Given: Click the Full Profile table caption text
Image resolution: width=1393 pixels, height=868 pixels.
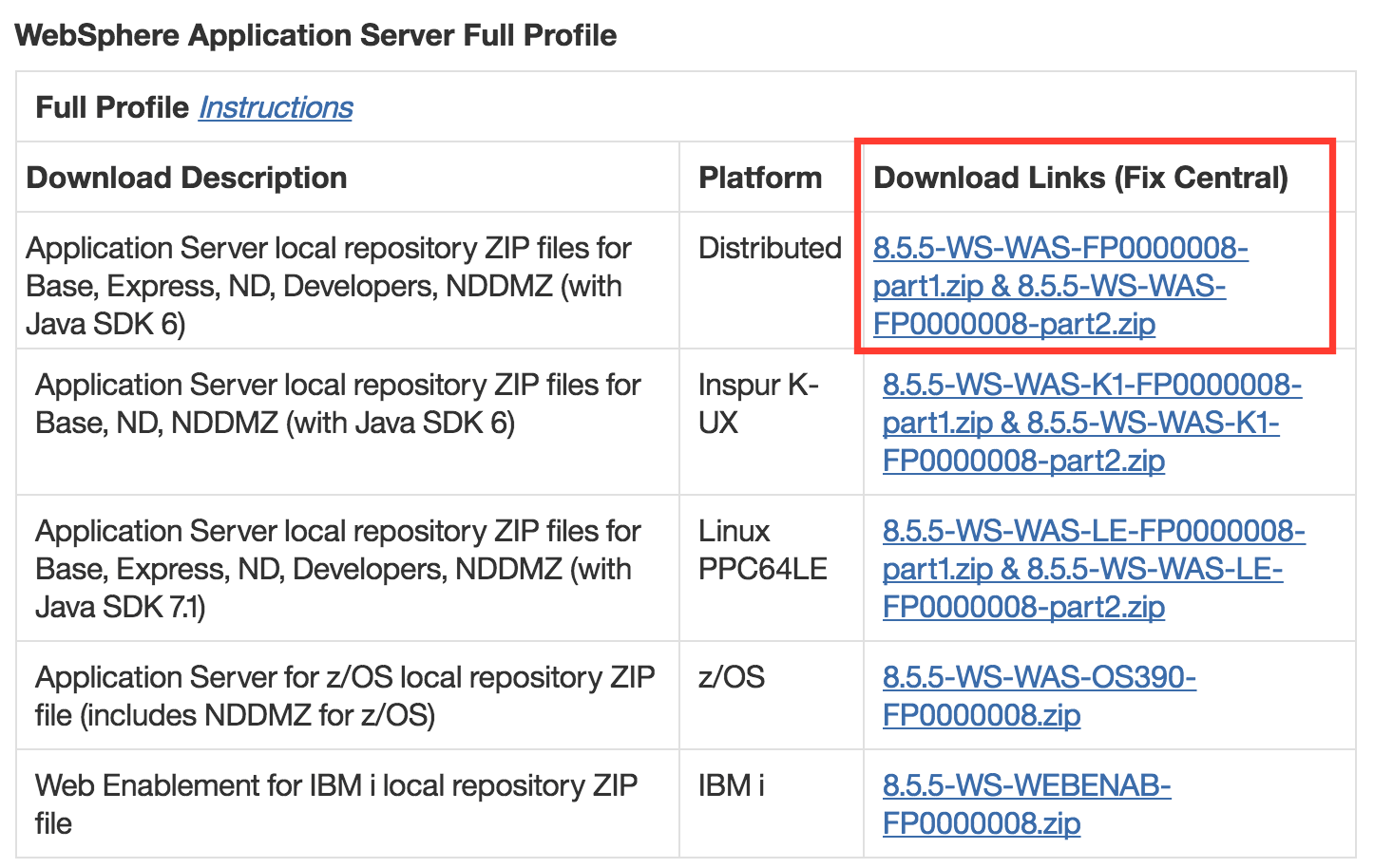Looking at the screenshot, I should point(112,107).
